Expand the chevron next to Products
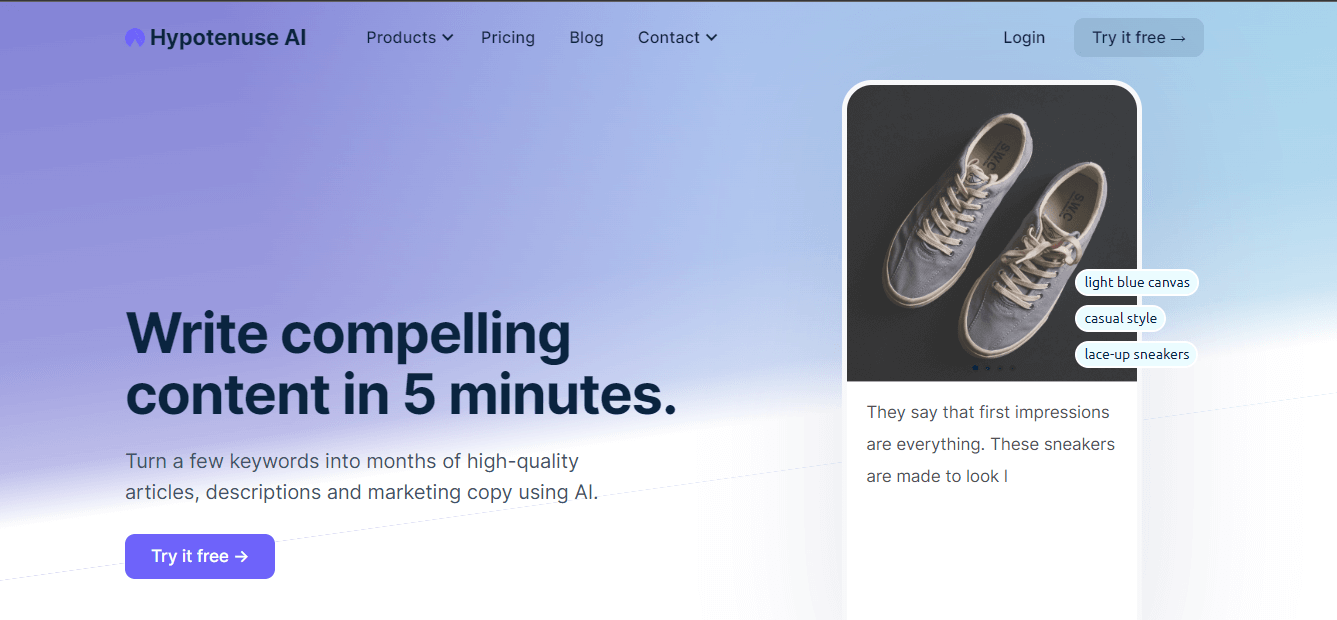 (448, 38)
